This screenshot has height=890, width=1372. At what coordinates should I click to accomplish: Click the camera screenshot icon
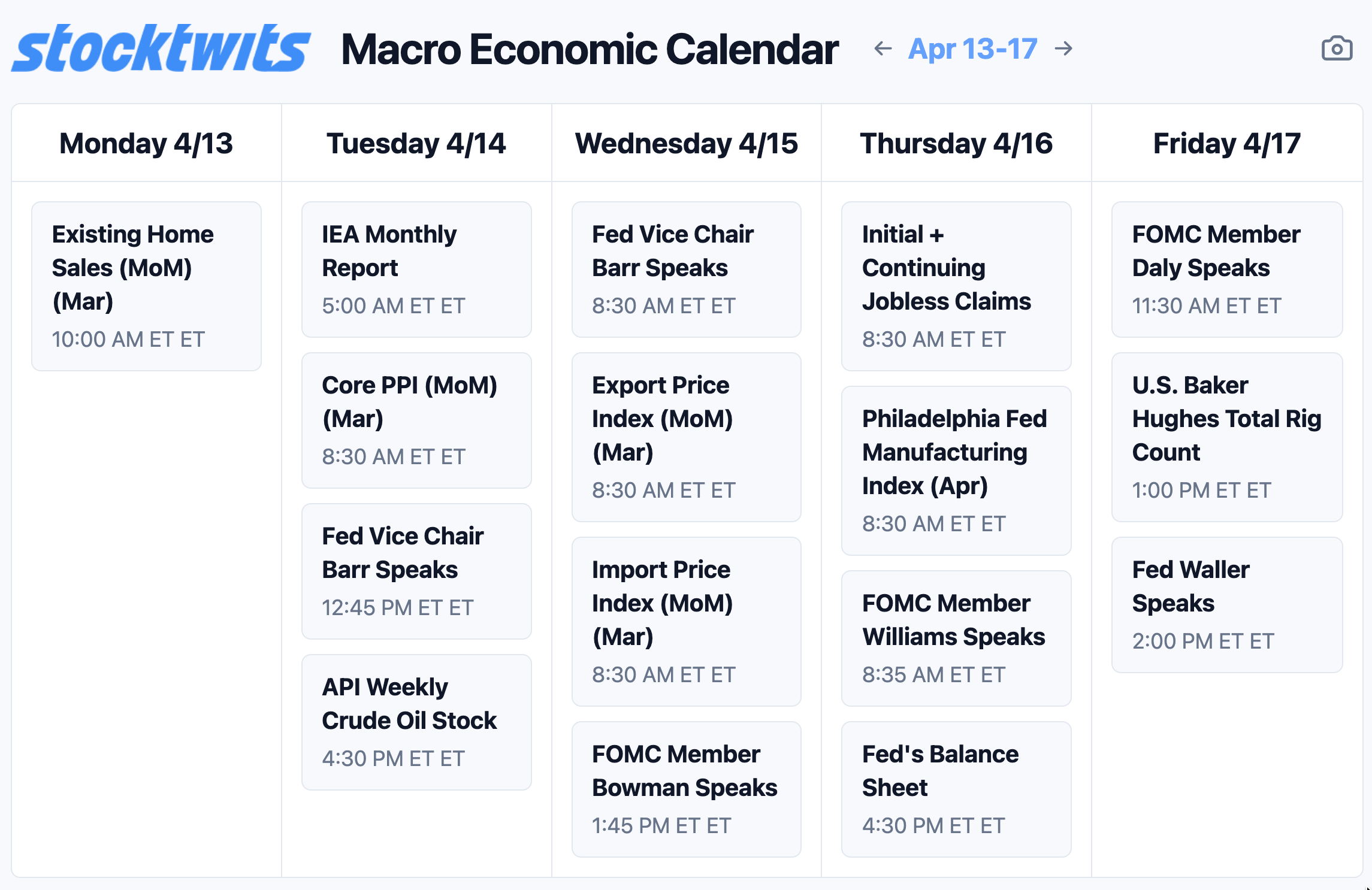1337,49
